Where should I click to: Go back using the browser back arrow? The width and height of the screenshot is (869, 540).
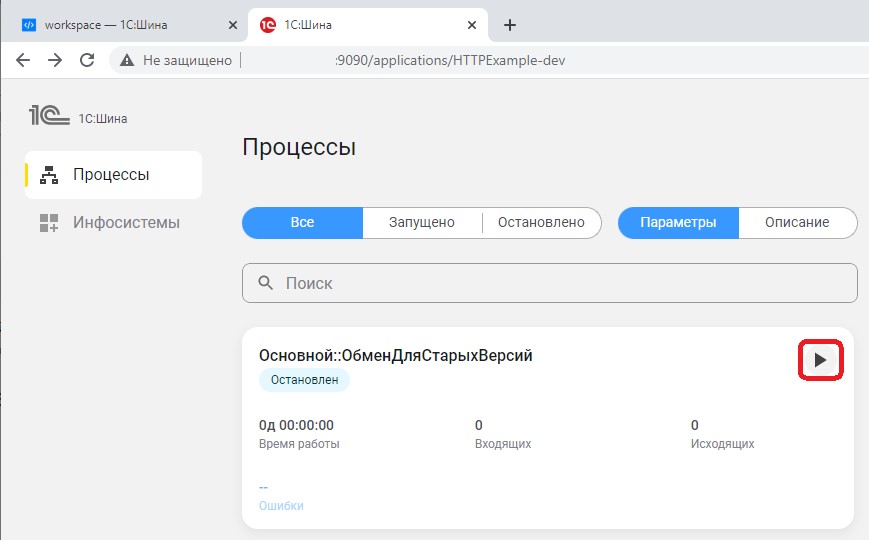coord(23,60)
